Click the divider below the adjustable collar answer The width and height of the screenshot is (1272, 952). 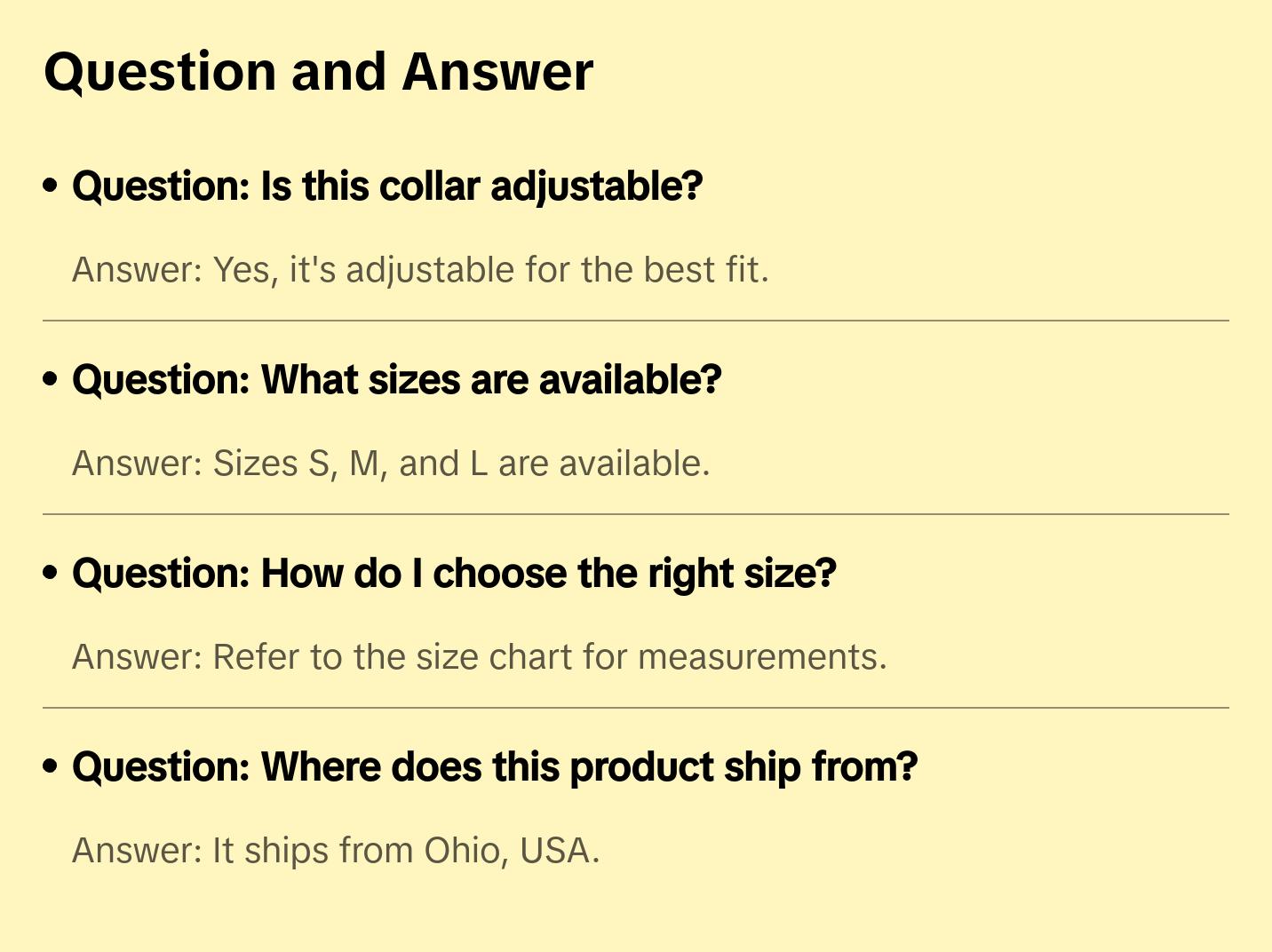(x=636, y=321)
